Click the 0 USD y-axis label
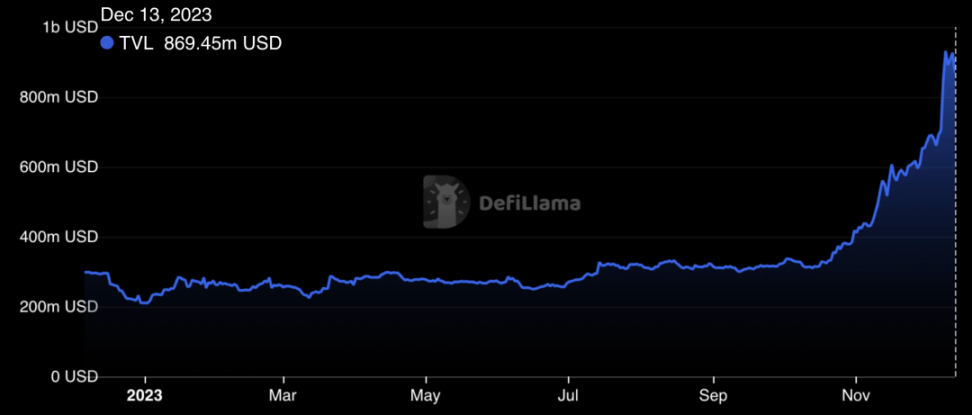The image size is (972, 415). coord(73,377)
